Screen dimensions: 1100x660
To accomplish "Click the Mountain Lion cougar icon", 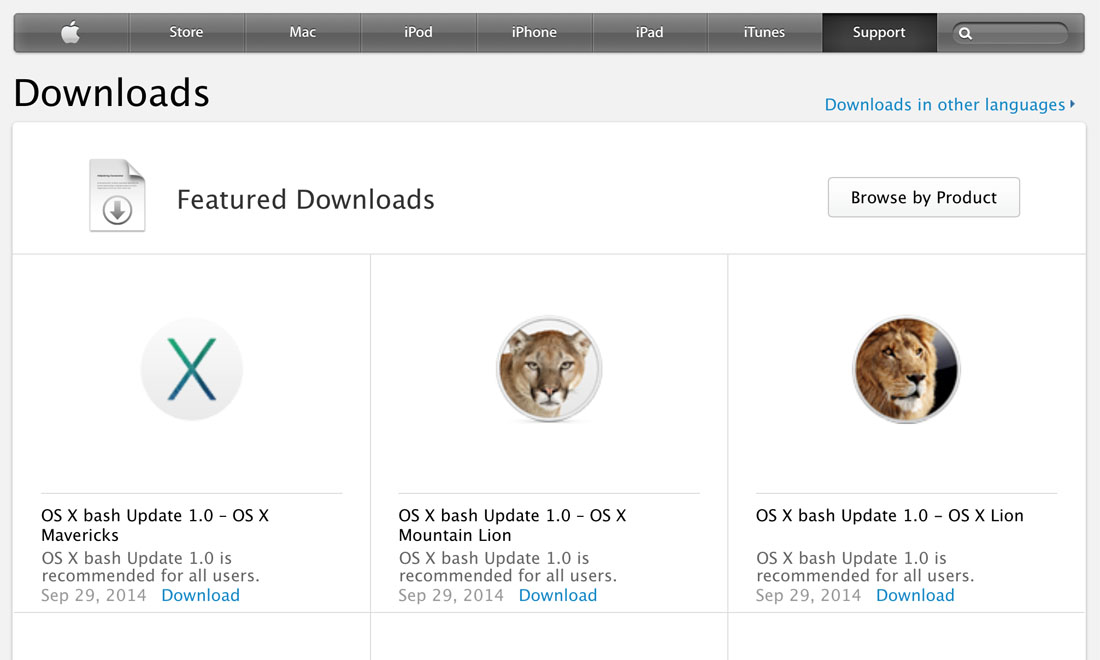I will 548,368.
